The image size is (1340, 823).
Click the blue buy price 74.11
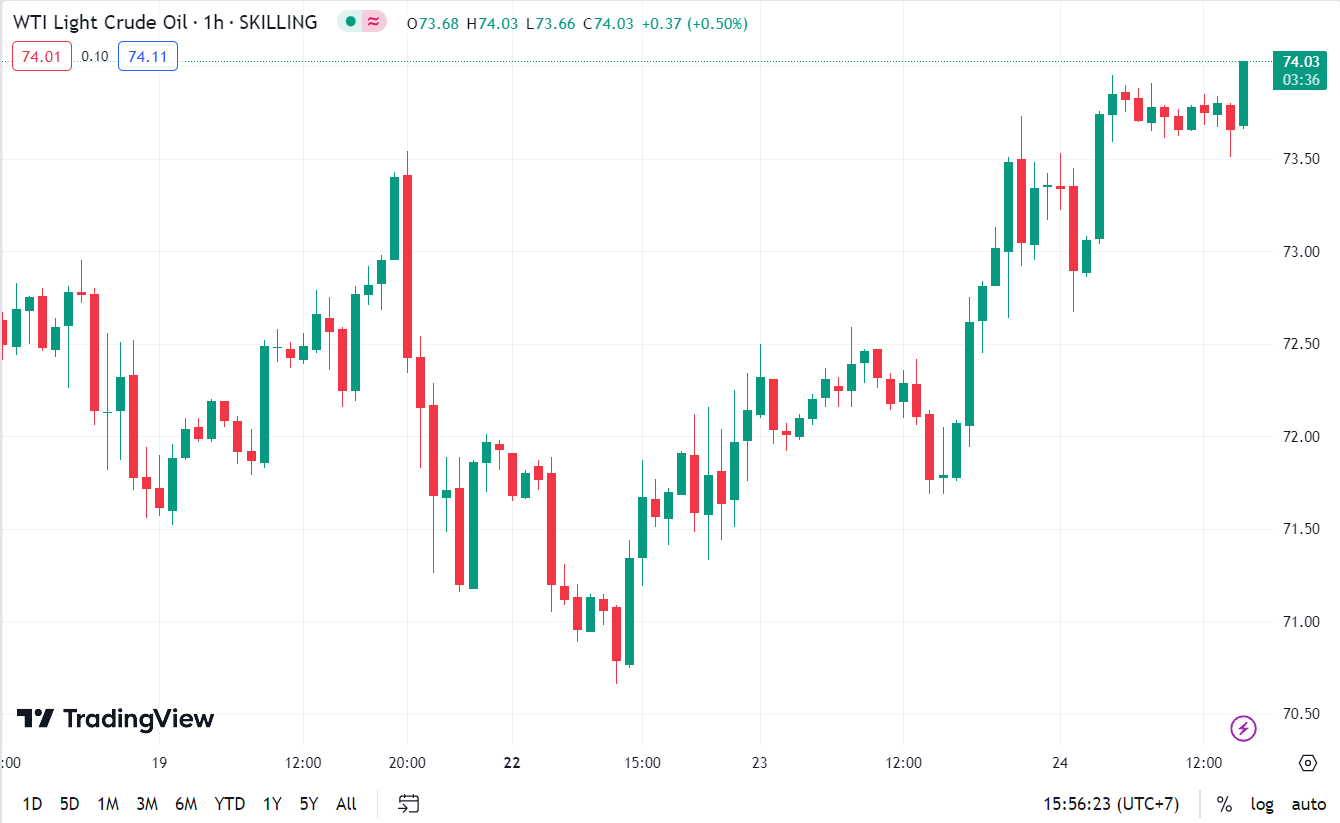point(148,57)
